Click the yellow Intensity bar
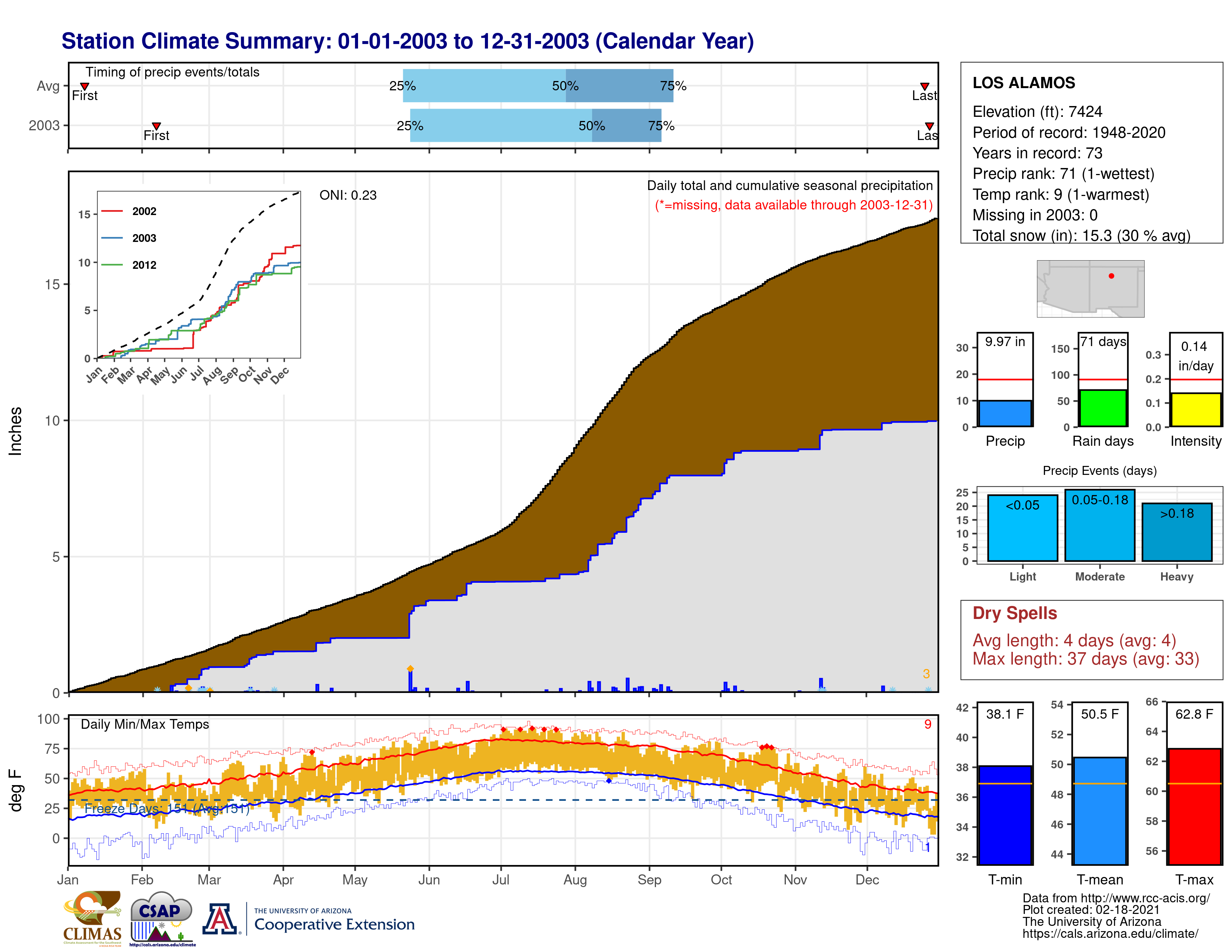Viewport: 1232px width, 952px height. (x=1195, y=410)
